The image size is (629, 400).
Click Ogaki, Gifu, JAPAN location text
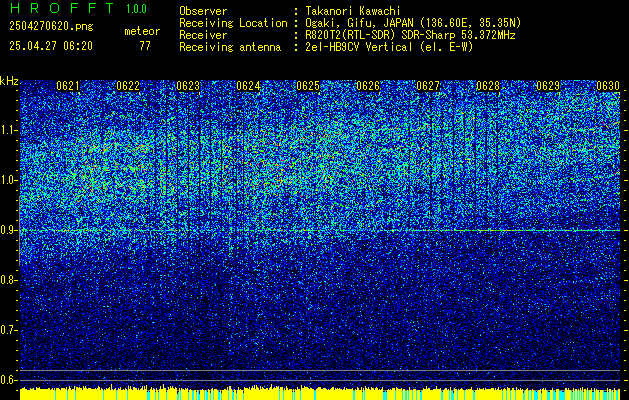coord(413,23)
